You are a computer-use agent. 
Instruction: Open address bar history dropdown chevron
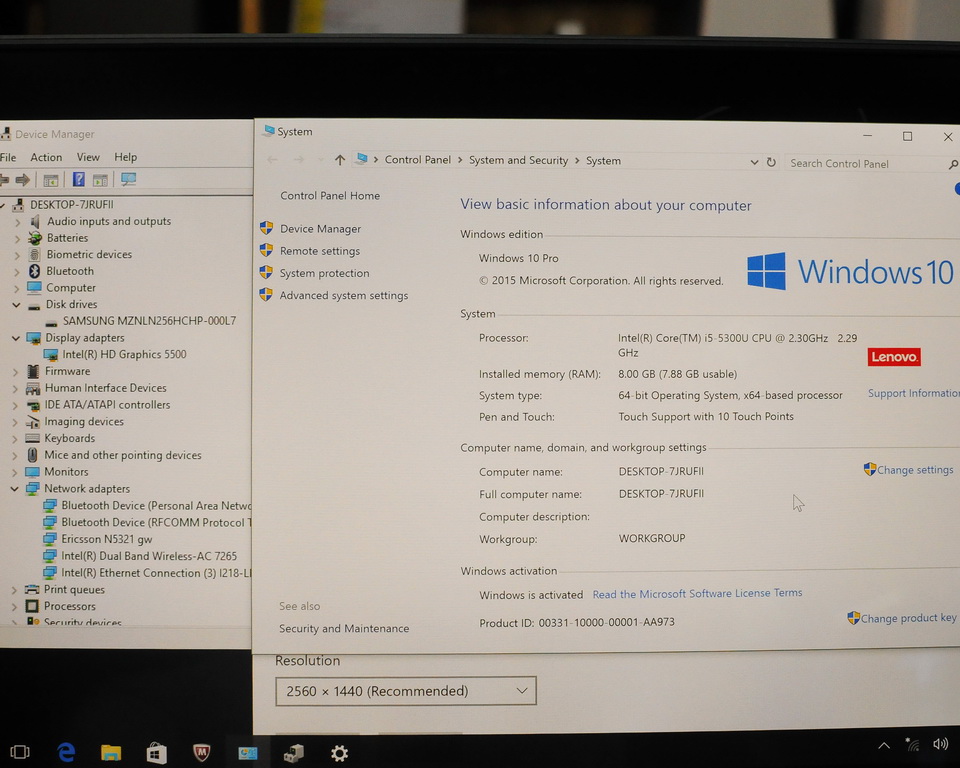754,162
